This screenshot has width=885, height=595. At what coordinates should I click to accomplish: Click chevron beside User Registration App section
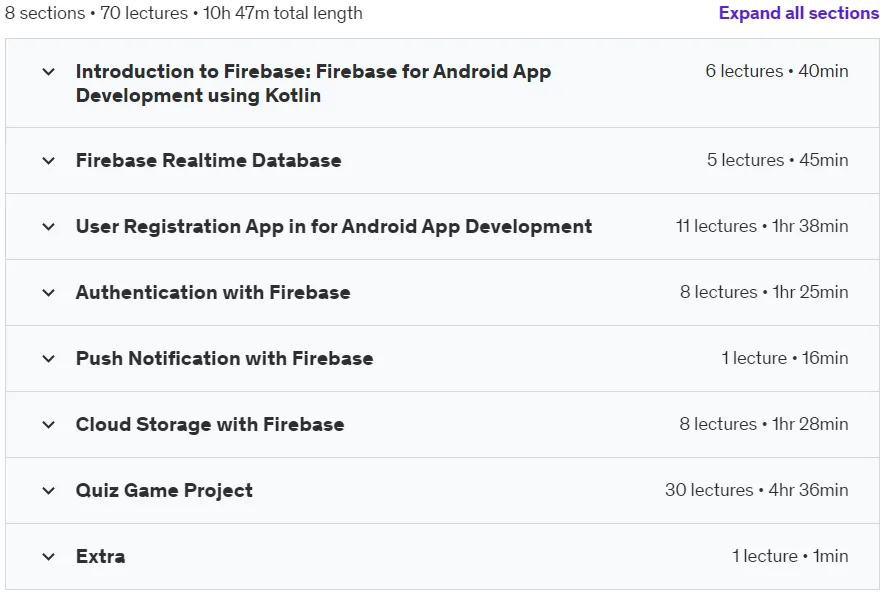pyautogui.click(x=49, y=227)
